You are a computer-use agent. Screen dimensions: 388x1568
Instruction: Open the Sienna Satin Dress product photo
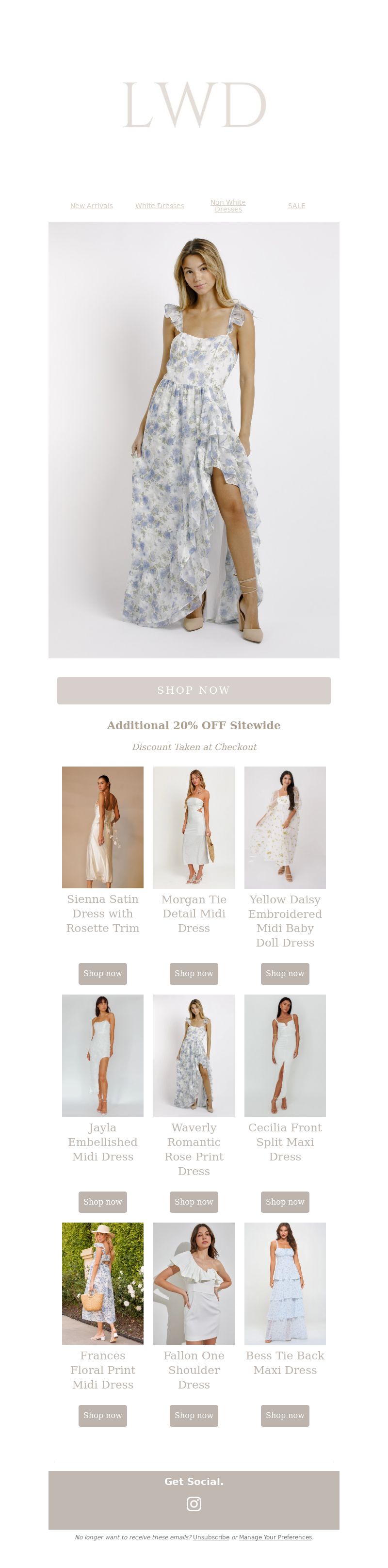103,827
